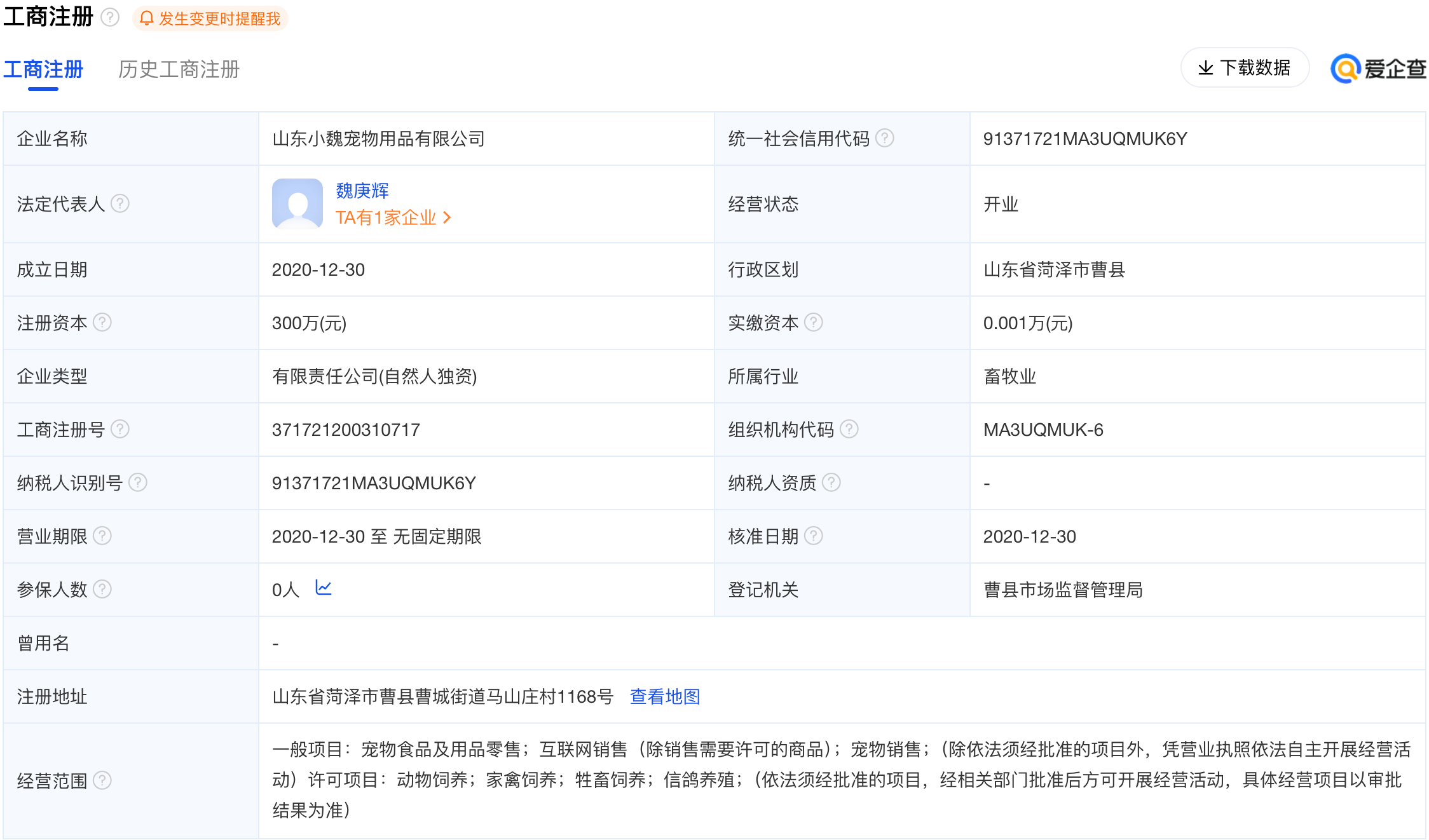Image resolution: width=1429 pixels, height=840 pixels.
Task: Click help icon beside 核准日期
Action: pos(813,536)
